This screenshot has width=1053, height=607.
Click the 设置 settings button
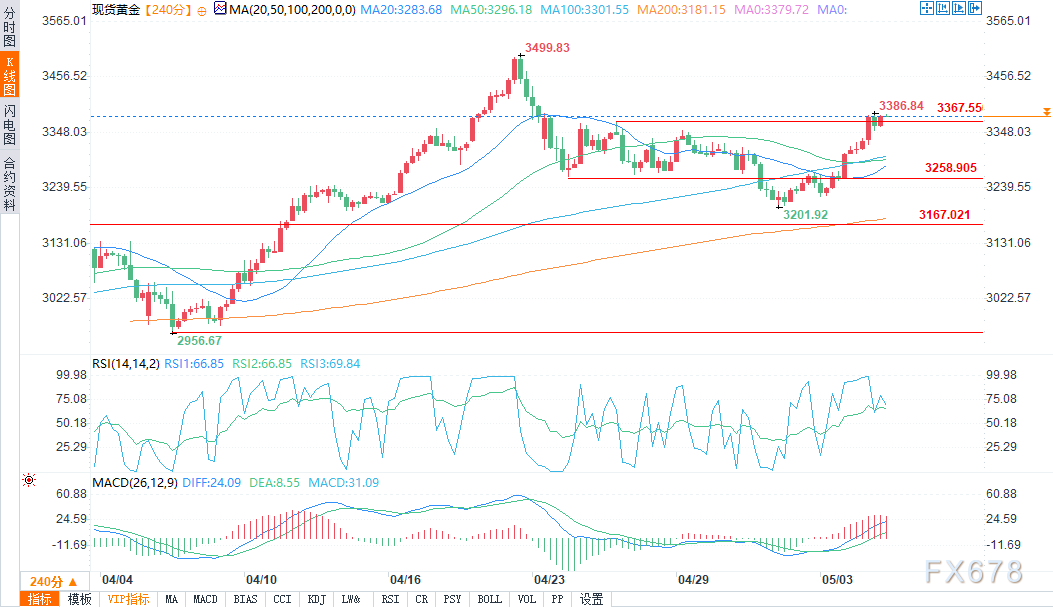click(x=592, y=599)
